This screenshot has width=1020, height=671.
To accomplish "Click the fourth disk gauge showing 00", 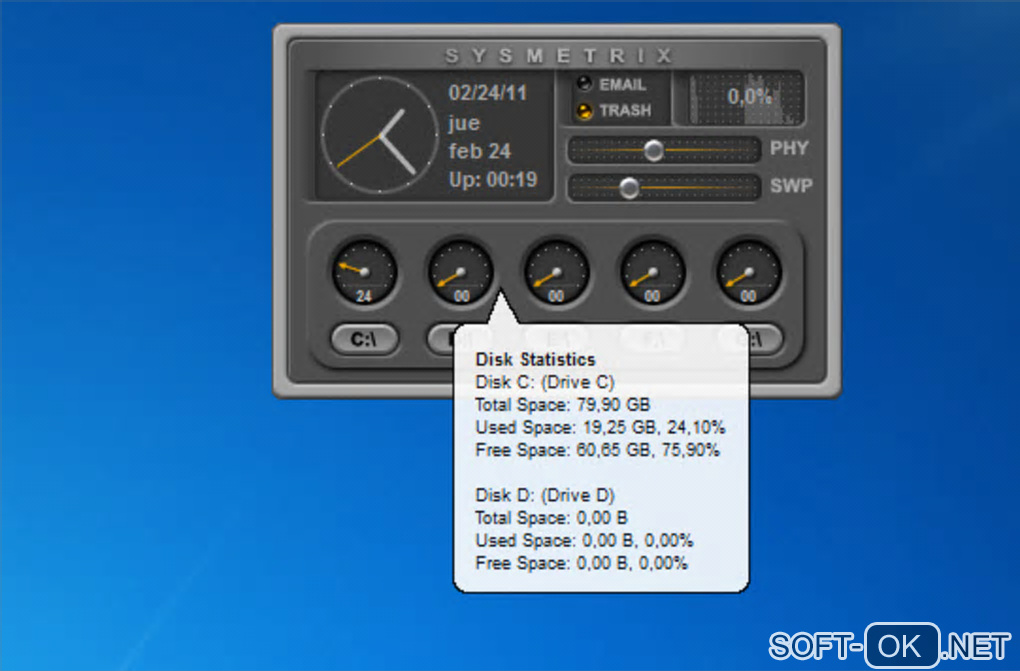I will (x=652, y=273).
